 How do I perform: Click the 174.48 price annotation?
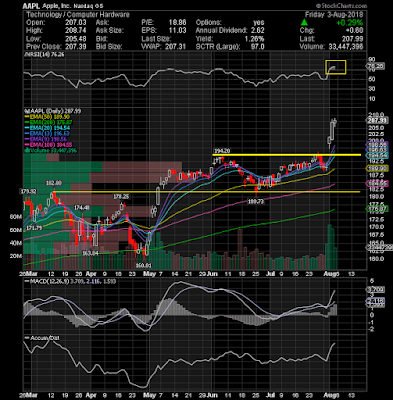tap(82, 208)
